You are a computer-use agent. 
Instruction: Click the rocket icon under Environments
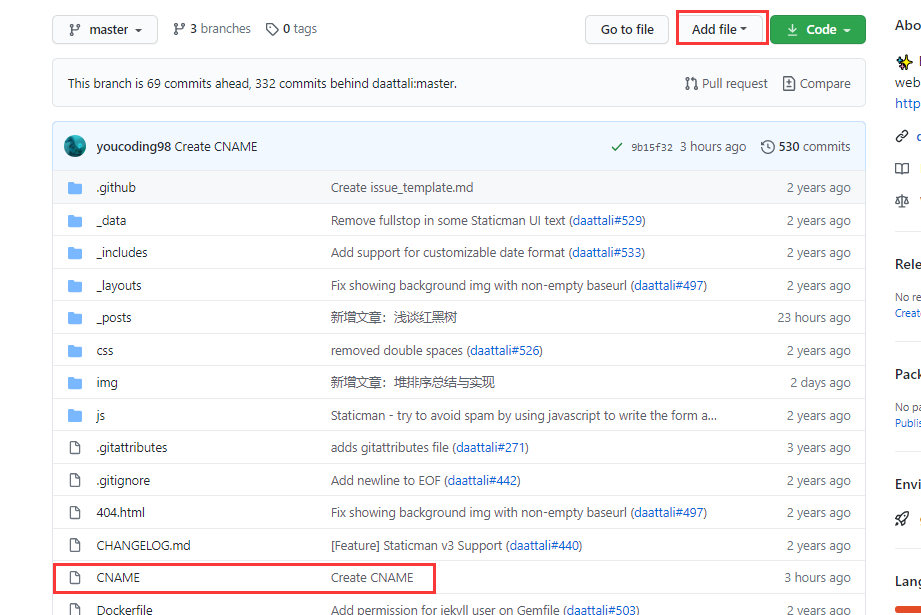click(x=902, y=519)
